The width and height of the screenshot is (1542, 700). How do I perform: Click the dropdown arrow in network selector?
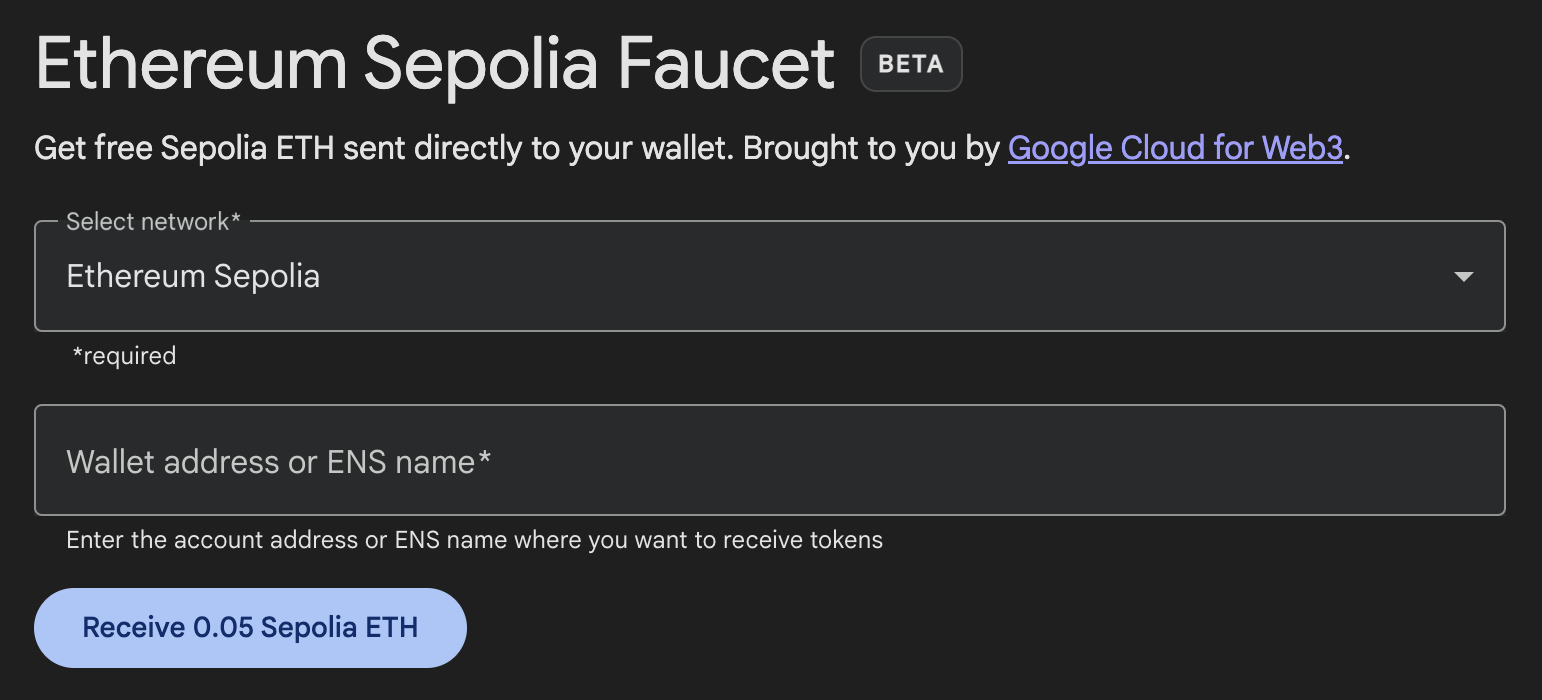pos(1463,277)
